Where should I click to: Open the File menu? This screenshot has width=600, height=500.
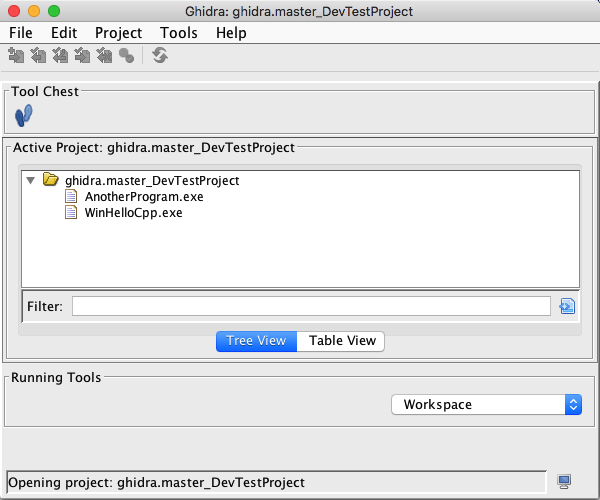(x=21, y=33)
